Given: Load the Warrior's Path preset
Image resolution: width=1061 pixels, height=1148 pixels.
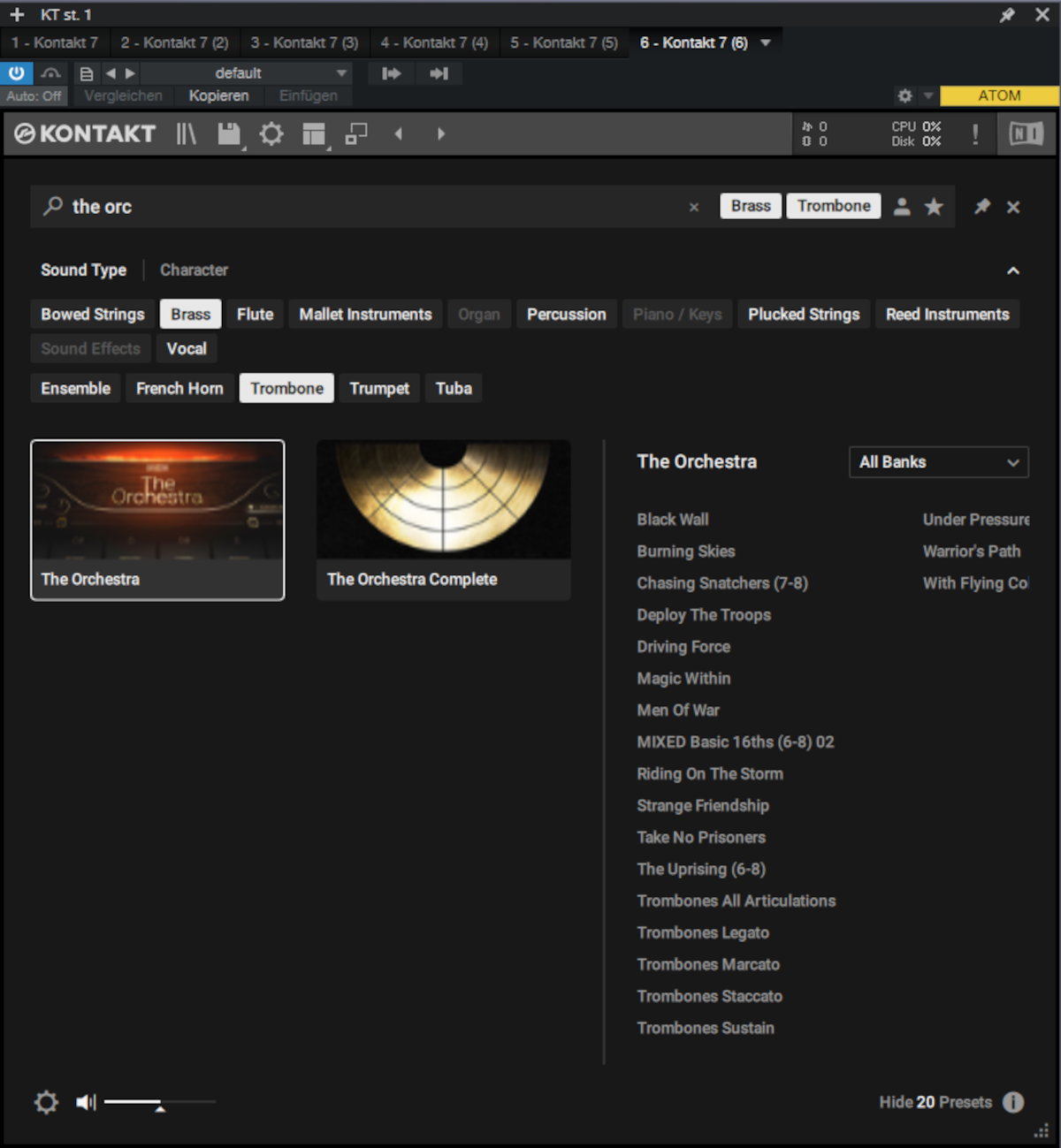Looking at the screenshot, I should pyautogui.click(x=972, y=551).
